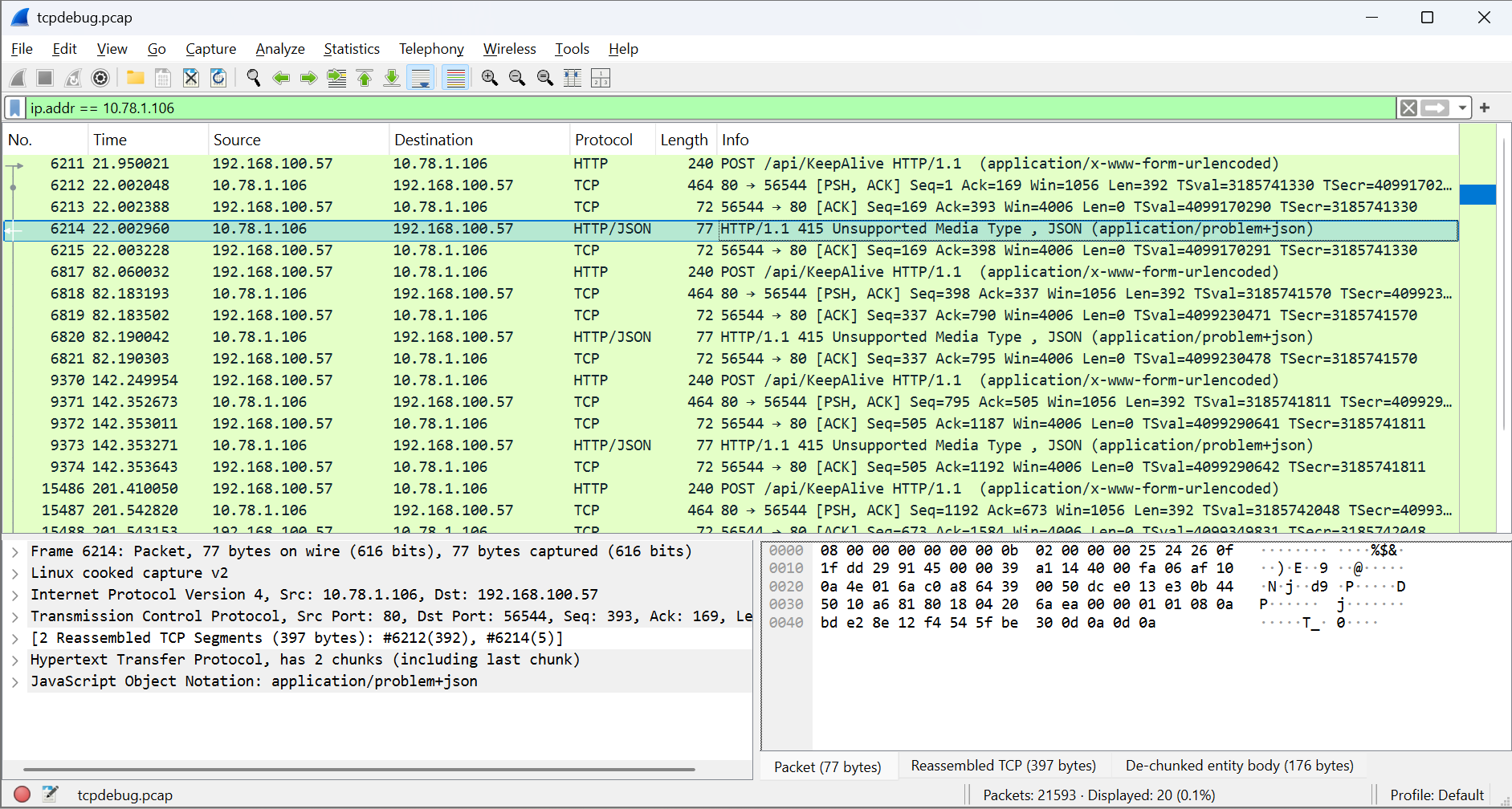Click the display filter bookmark icon
1512x809 pixels.
14,108
